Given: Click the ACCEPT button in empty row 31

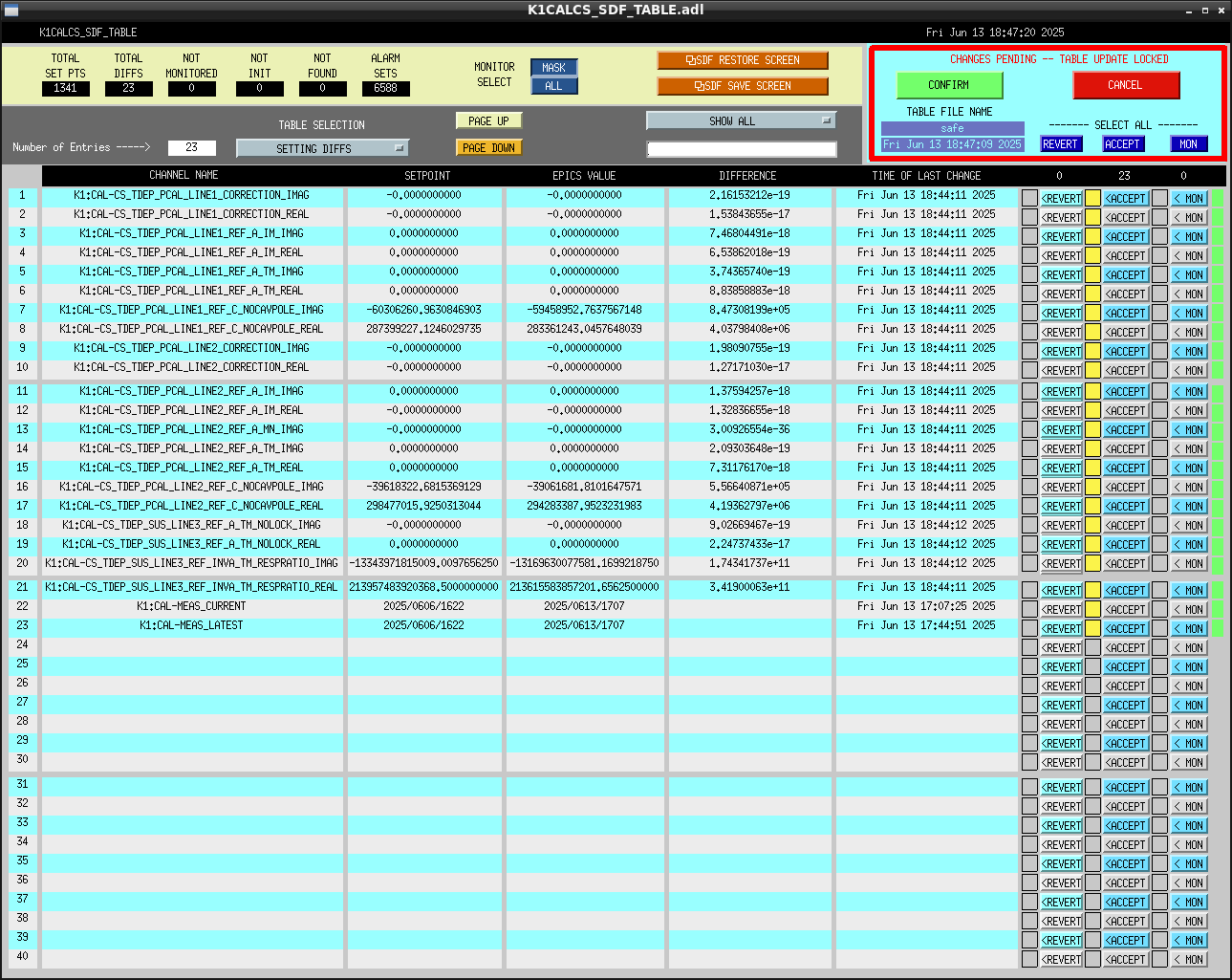Looking at the screenshot, I should [x=1126, y=788].
